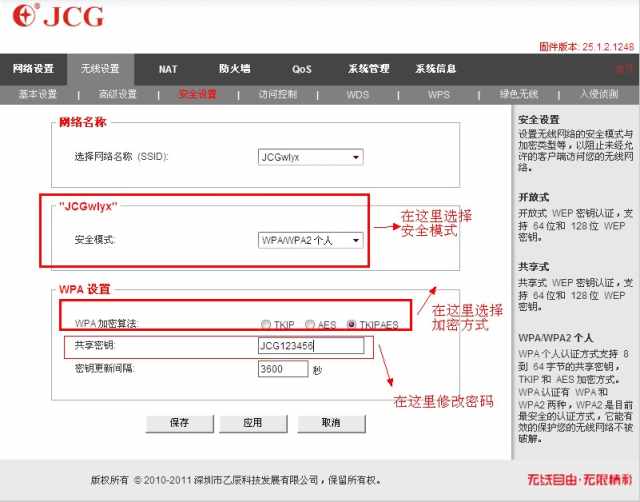Image resolution: width=640 pixels, height=502 pixels.
Task: Click the 密钥更新间隔 field showing 3600
Action: click(x=283, y=369)
